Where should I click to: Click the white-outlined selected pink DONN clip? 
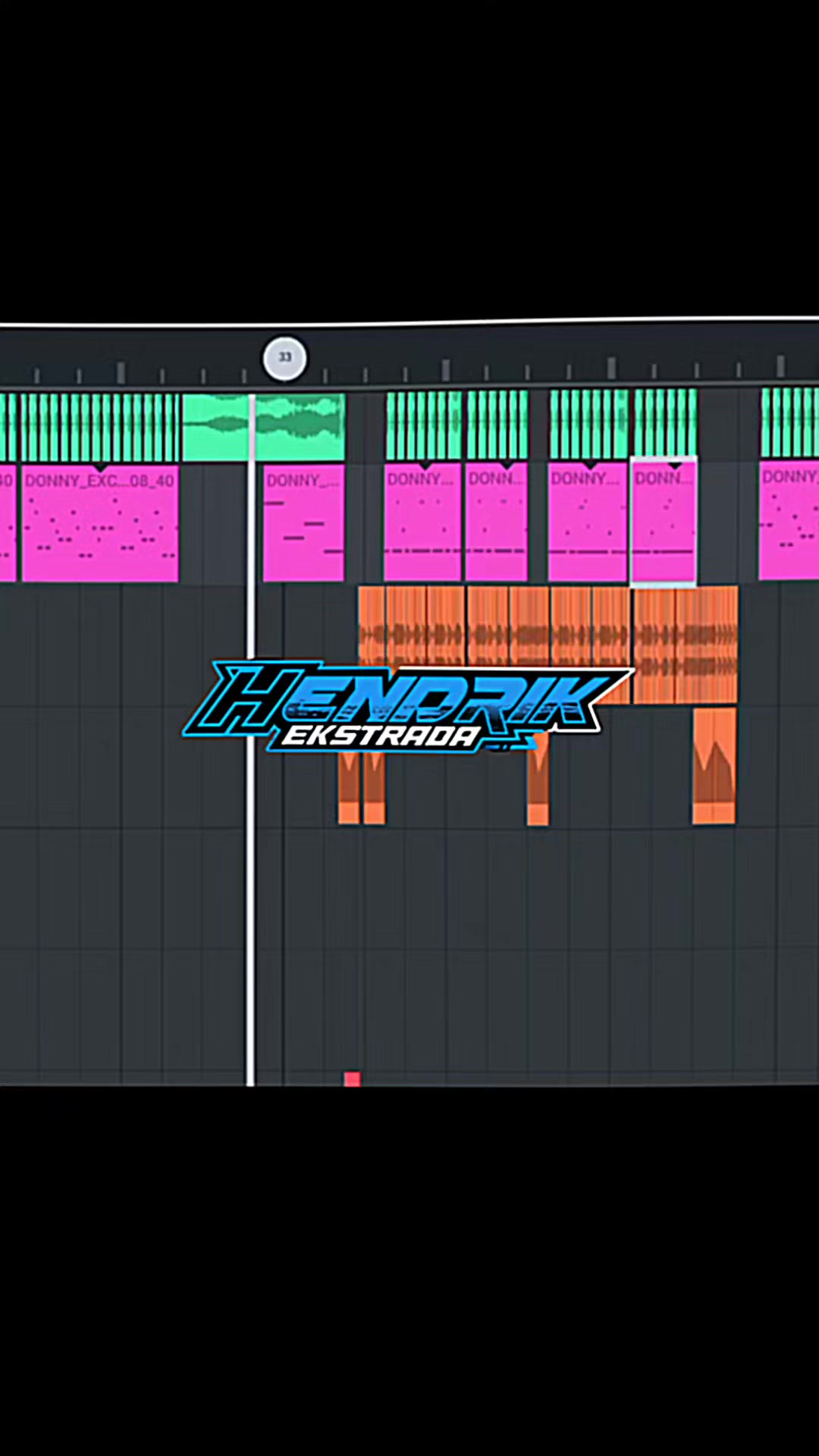pos(664,522)
